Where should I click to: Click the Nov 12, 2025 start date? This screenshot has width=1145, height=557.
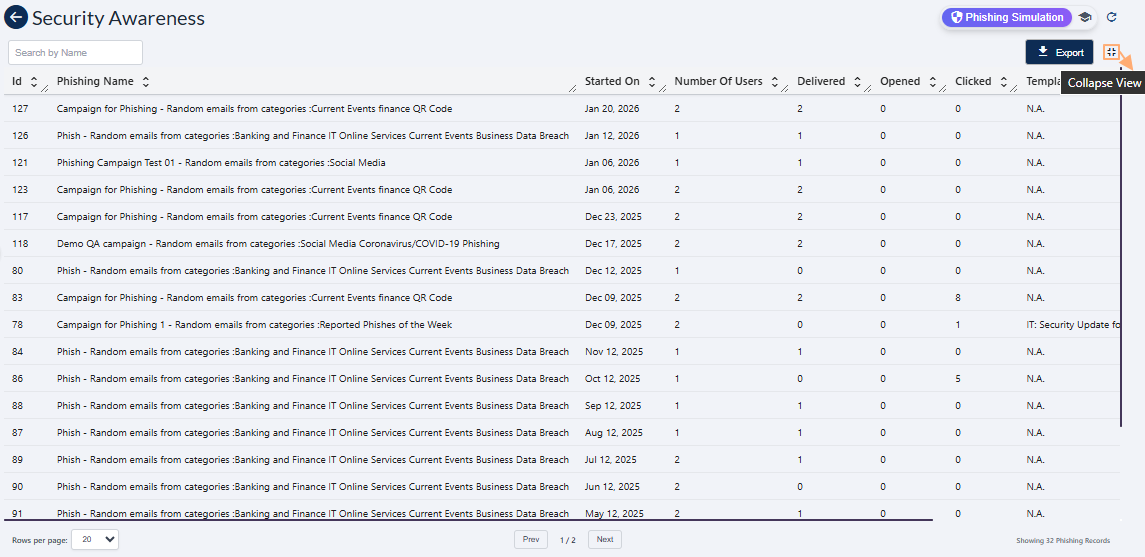coord(613,352)
